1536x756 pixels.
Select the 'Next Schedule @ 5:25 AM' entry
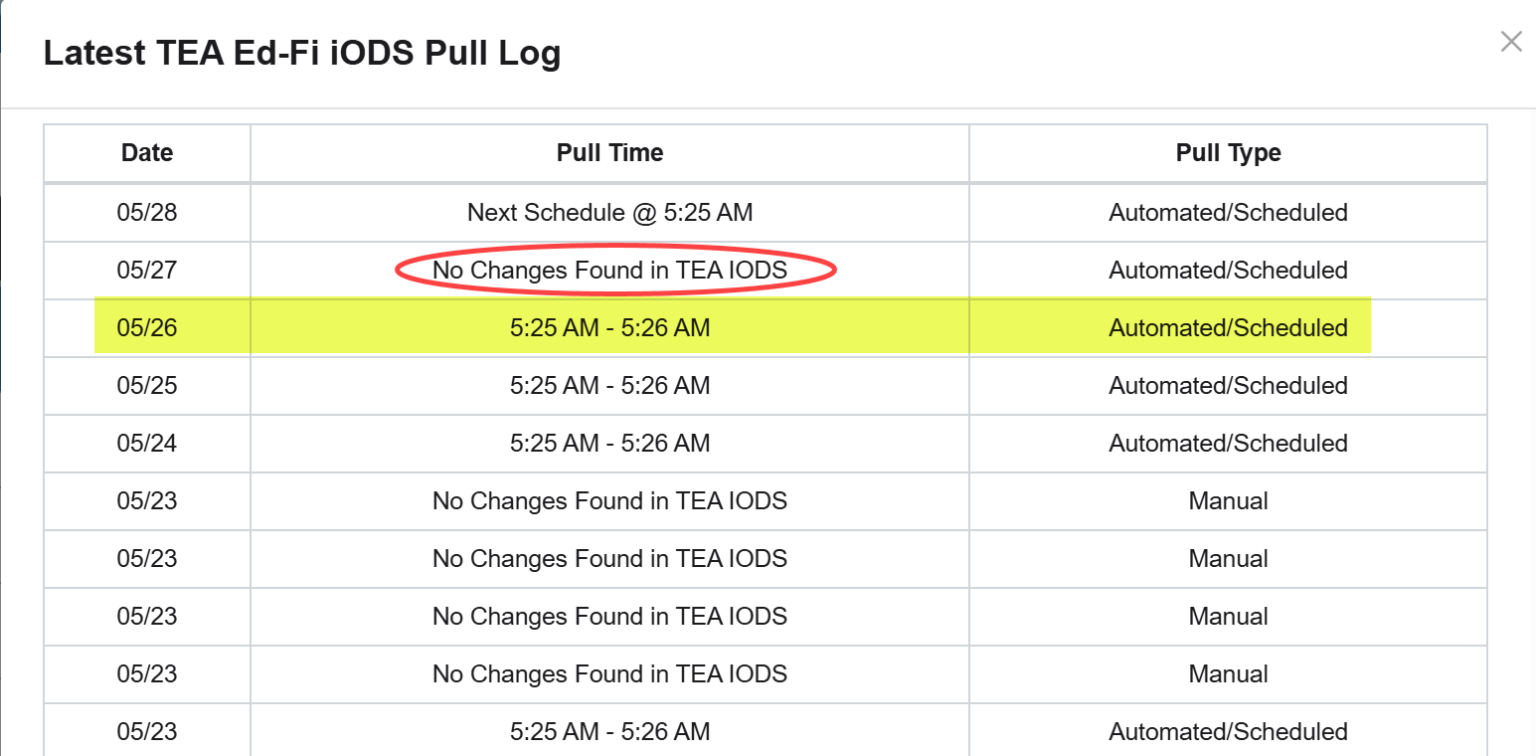click(609, 212)
